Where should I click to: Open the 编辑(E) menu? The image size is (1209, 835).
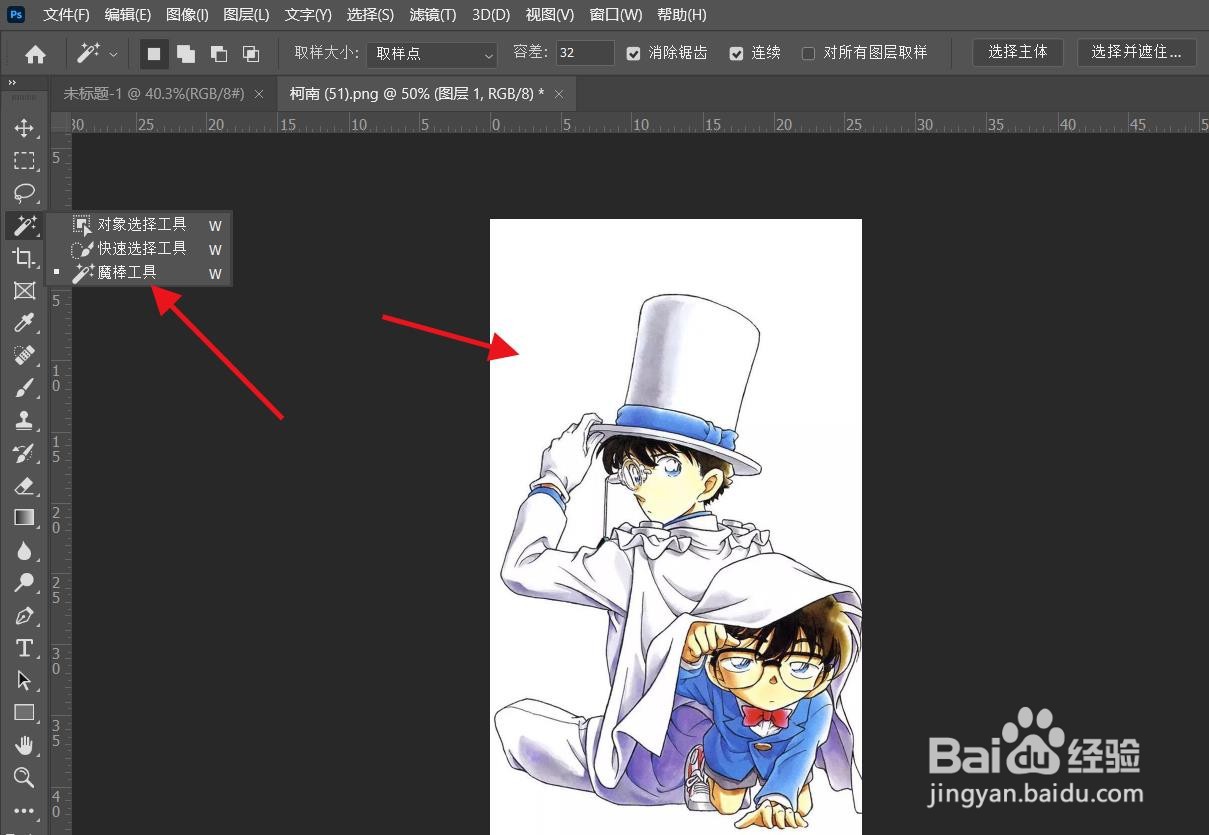pyautogui.click(x=128, y=15)
